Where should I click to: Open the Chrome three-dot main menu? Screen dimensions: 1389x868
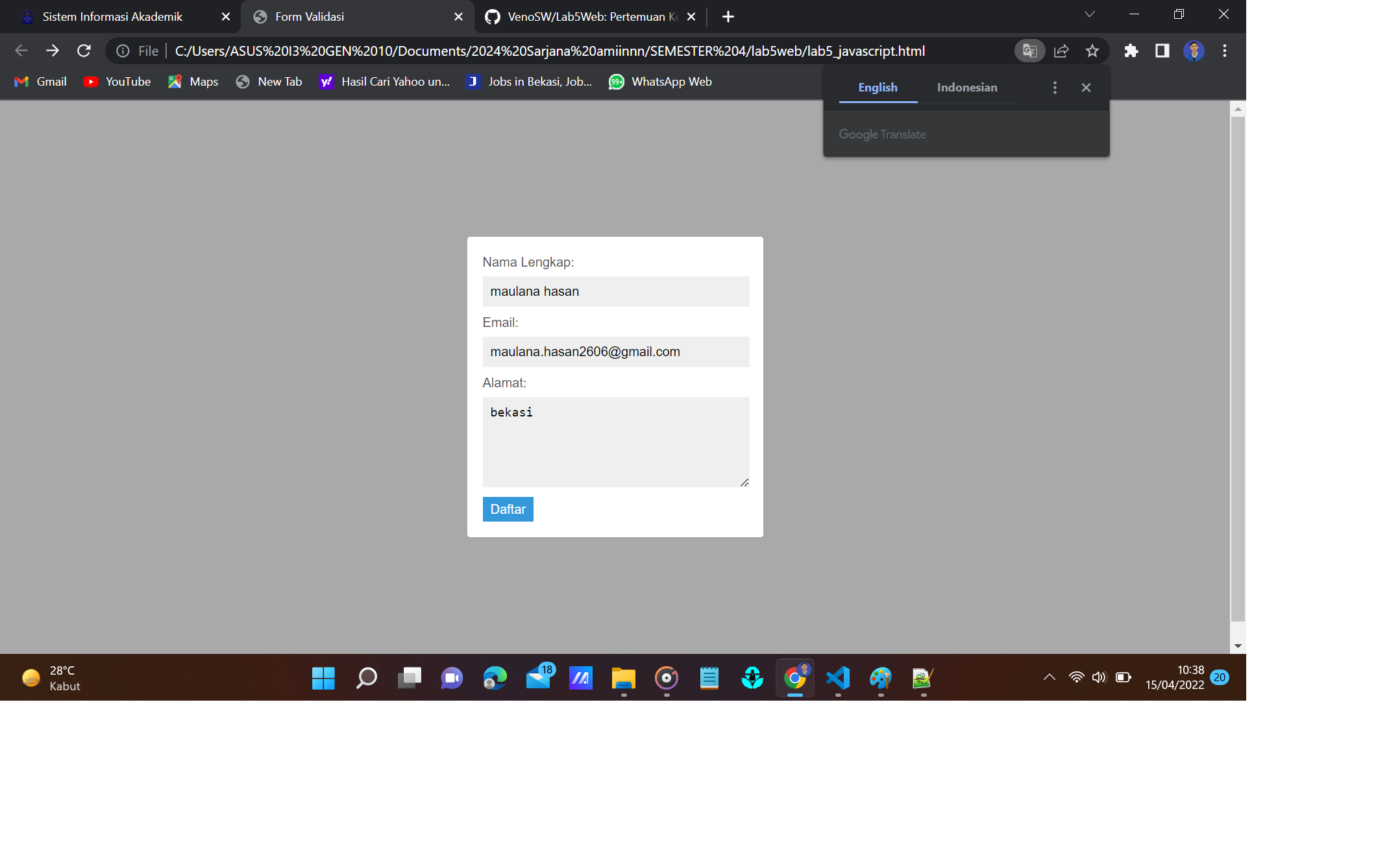[x=1224, y=51]
